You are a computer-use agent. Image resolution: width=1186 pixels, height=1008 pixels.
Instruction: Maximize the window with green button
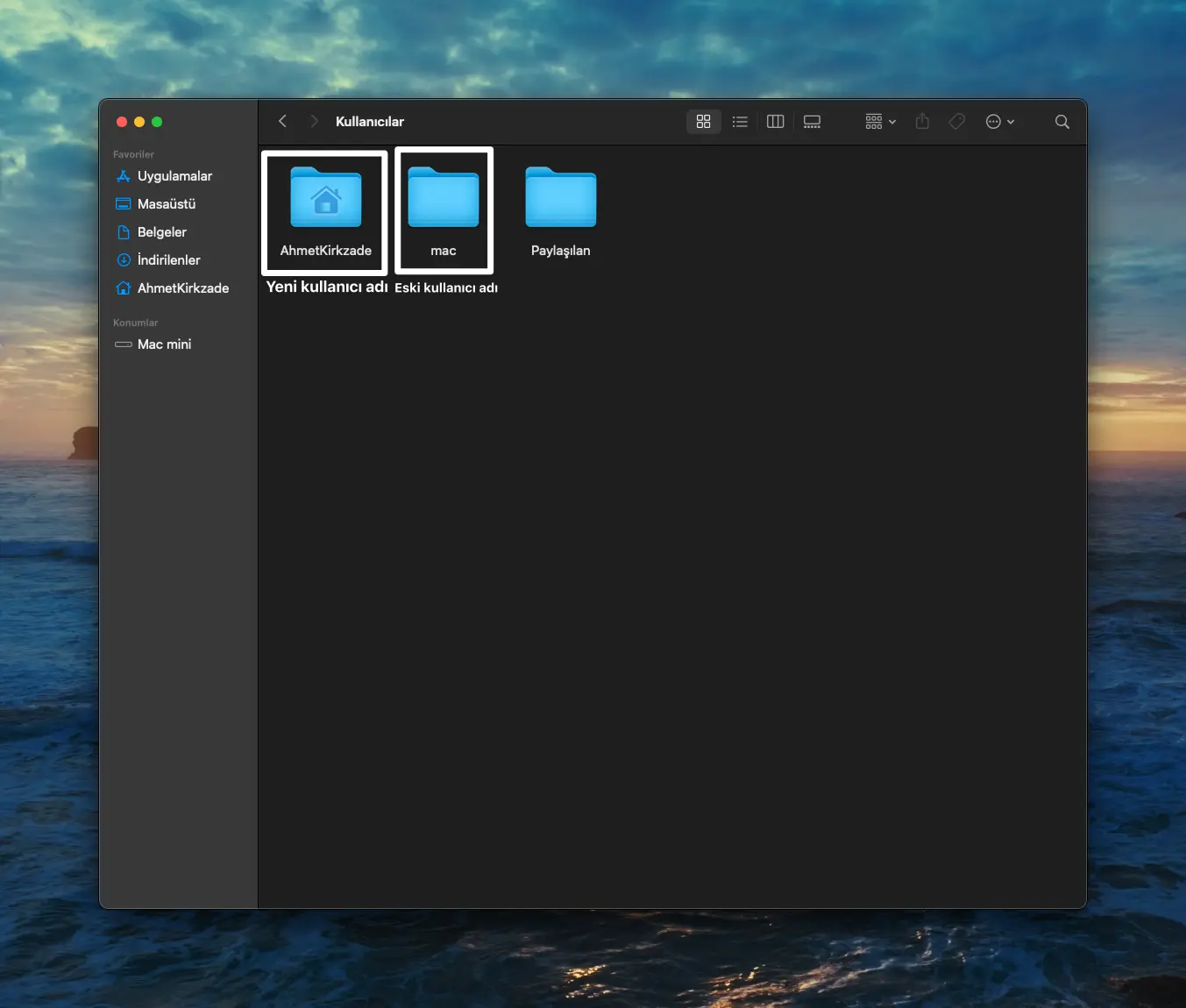(x=157, y=122)
